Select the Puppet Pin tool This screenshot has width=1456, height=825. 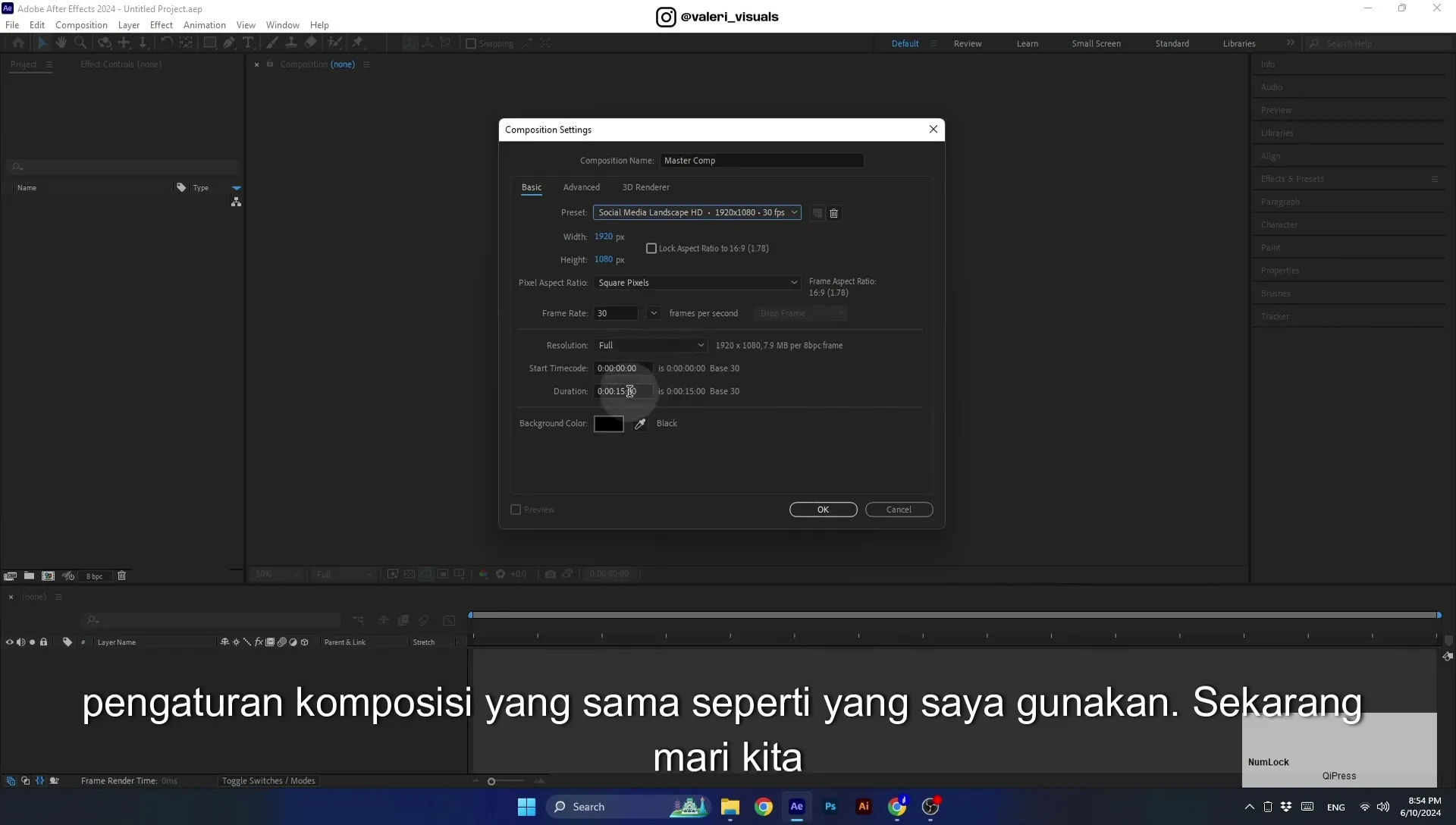(x=357, y=43)
